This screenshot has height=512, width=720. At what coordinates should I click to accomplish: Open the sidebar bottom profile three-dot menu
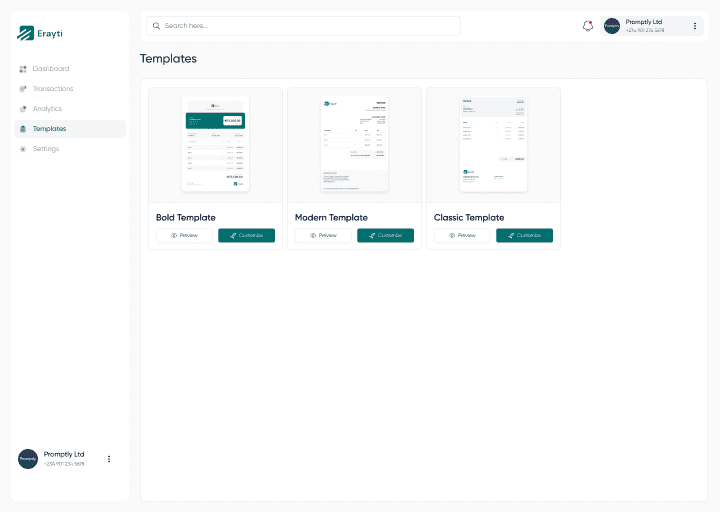(x=109, y=459)
